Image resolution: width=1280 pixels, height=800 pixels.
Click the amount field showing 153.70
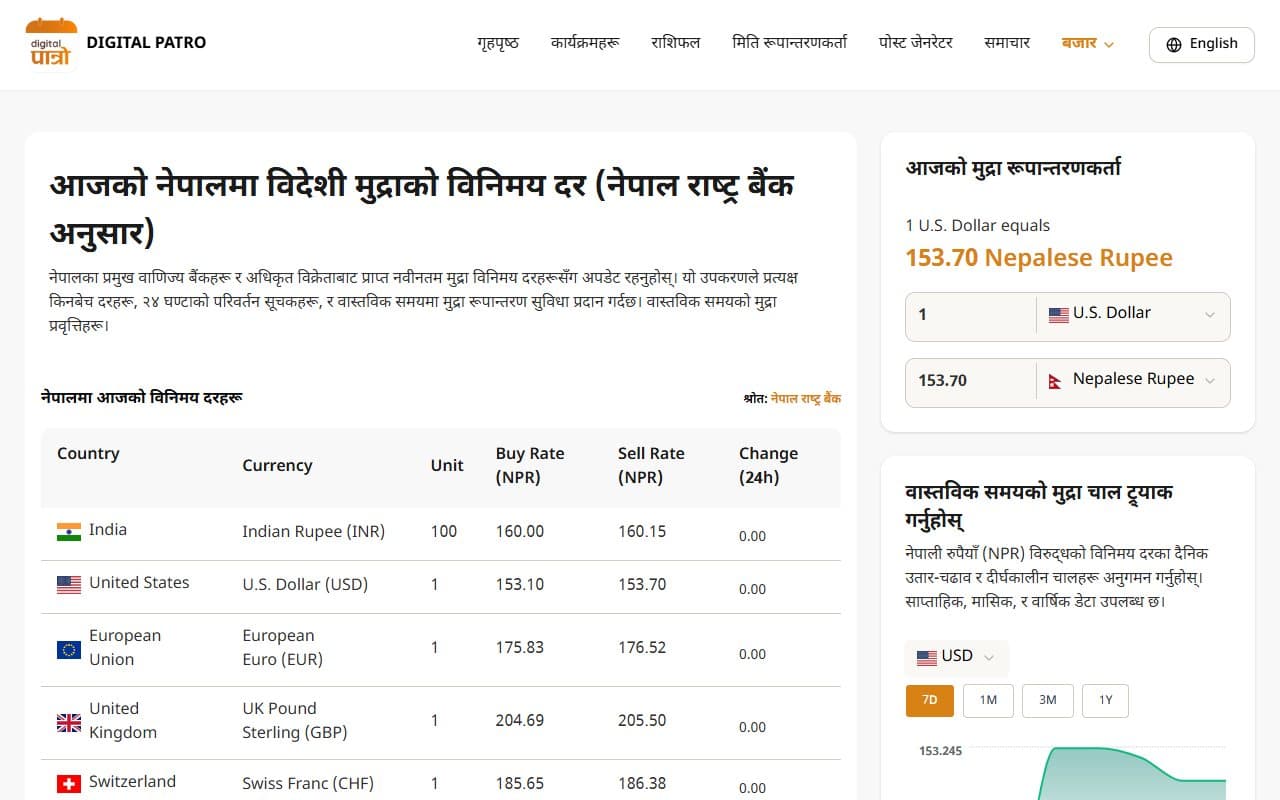pyautogui.click(x=970, y=382)
